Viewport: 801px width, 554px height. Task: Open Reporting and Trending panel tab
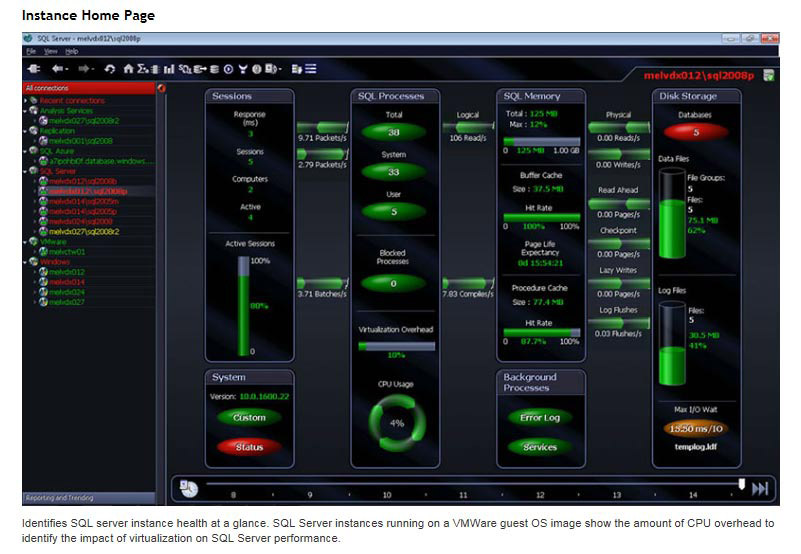[x=89, y=498]
